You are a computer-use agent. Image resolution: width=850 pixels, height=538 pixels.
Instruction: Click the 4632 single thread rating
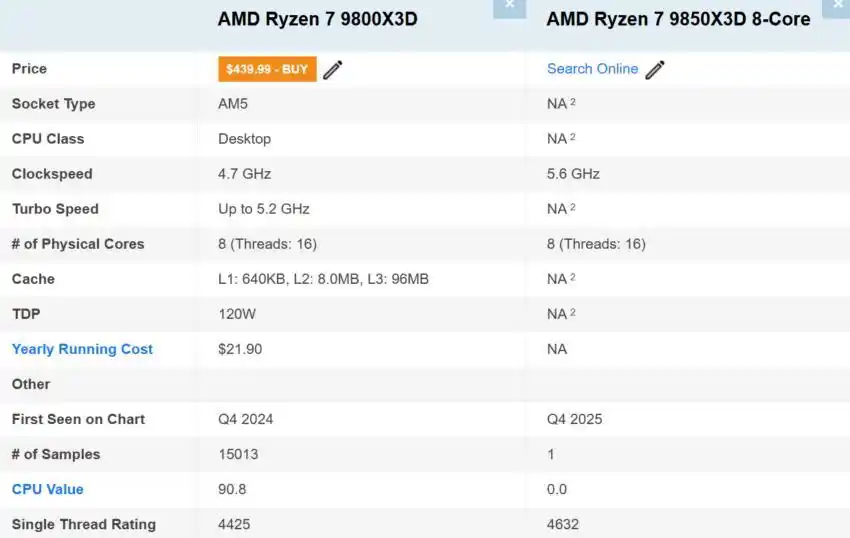563,524
